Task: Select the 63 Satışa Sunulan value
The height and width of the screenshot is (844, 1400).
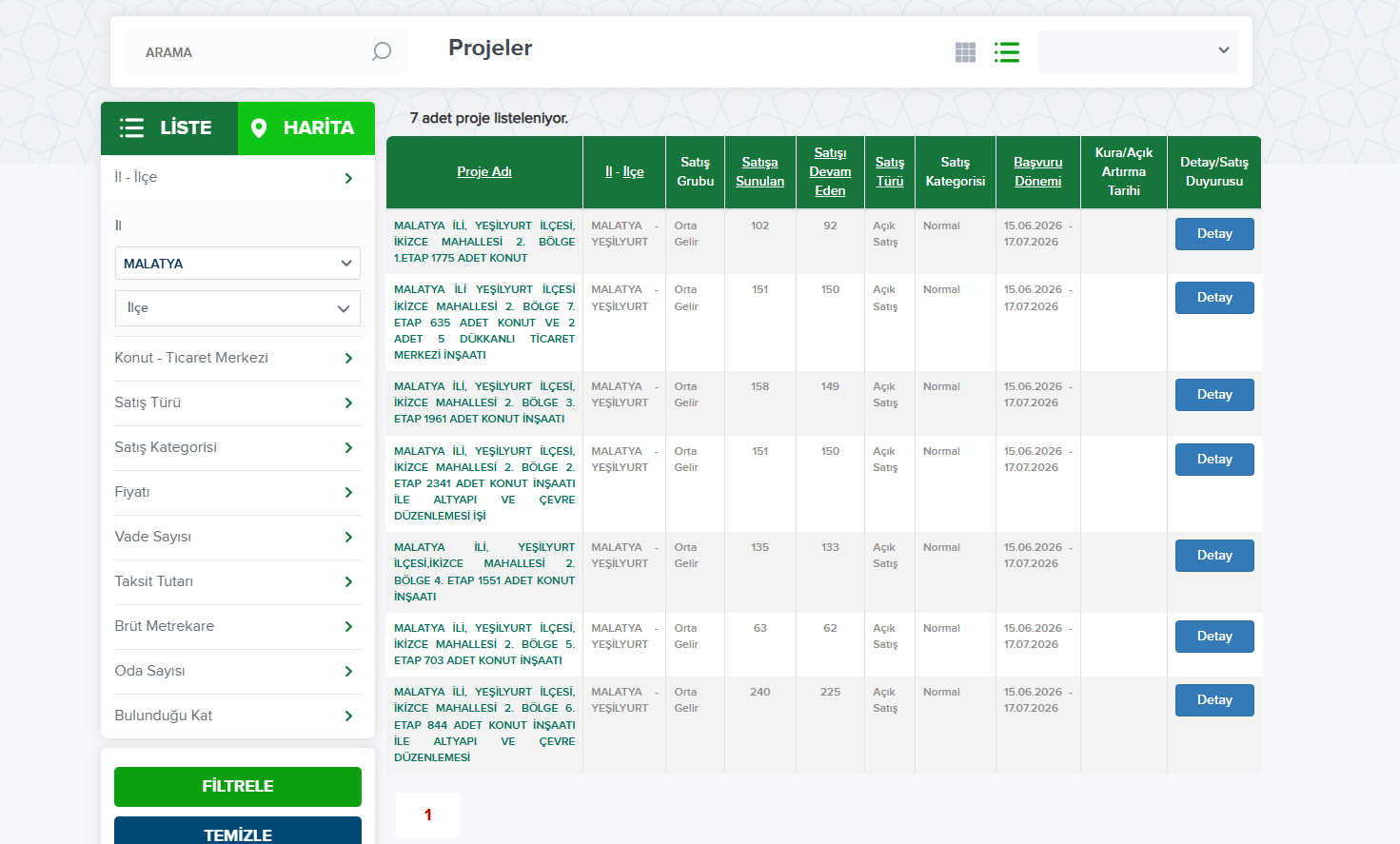Action: (x=759, y=629)
